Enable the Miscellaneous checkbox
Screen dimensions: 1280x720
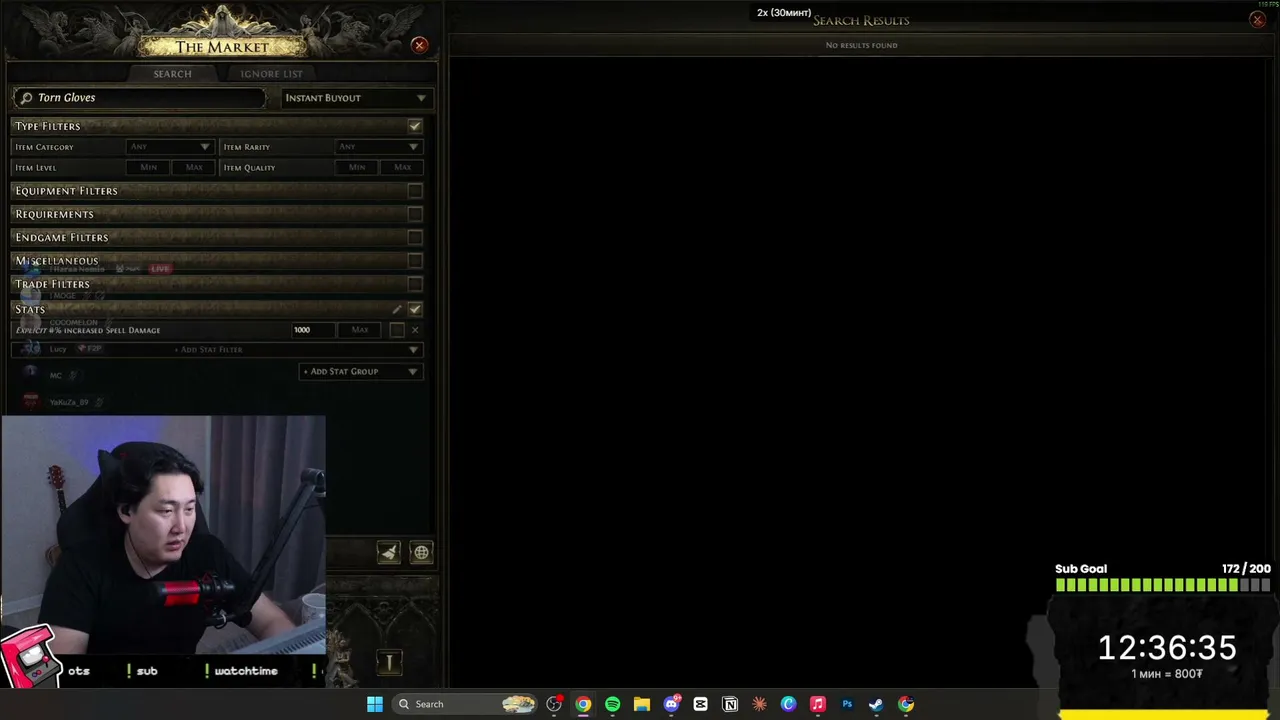[415, 261]
